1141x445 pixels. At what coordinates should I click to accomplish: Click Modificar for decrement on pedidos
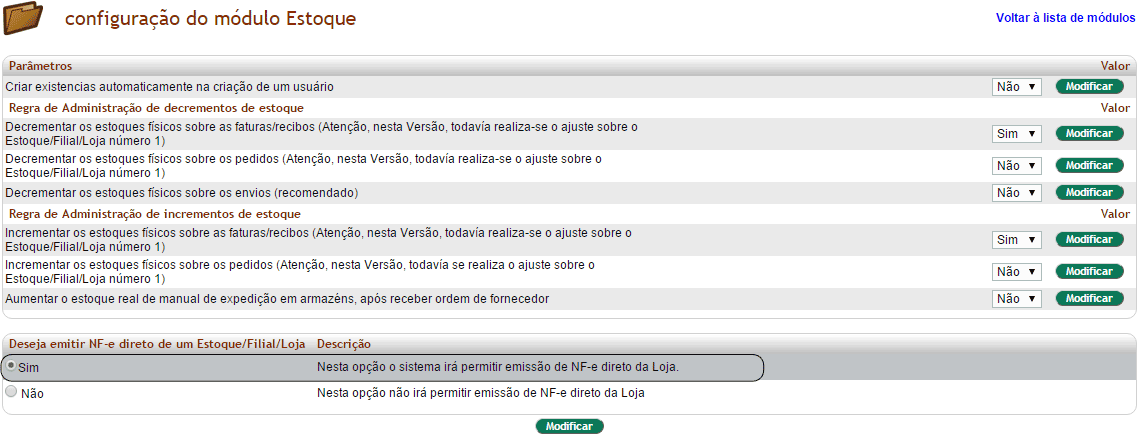pos(1089,166)
